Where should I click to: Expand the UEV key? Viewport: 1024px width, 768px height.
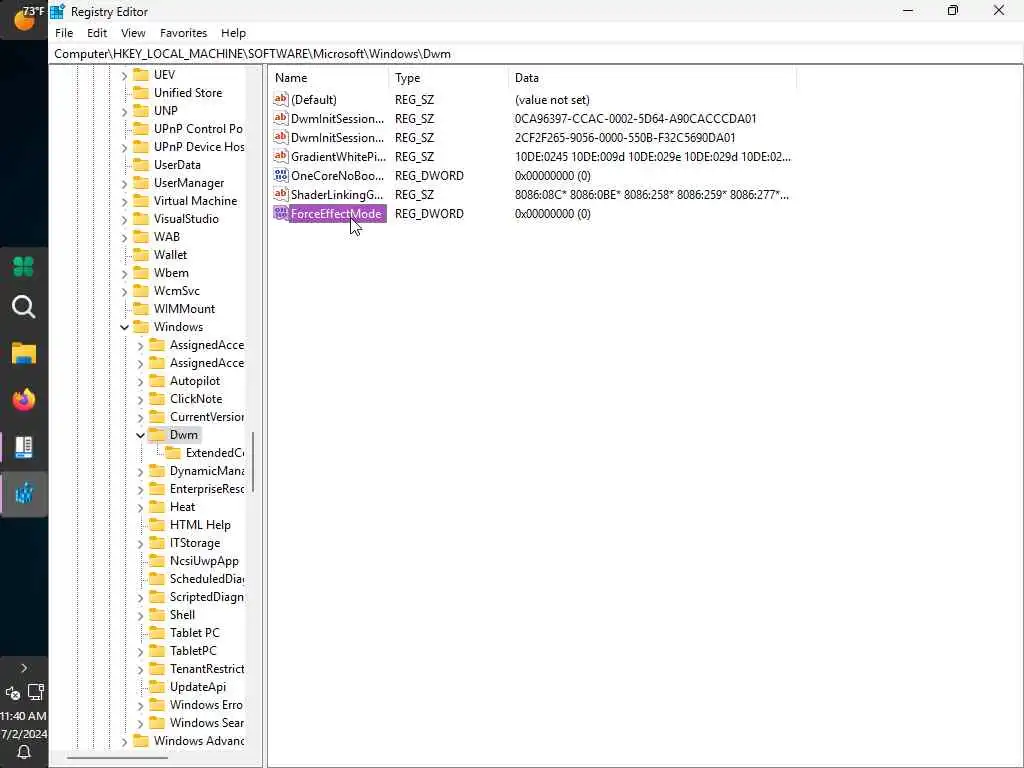[x=124, y=75]
